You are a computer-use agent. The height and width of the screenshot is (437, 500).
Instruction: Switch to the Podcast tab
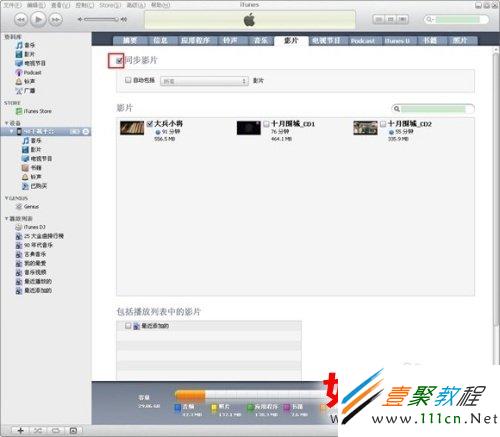point(362,41)
